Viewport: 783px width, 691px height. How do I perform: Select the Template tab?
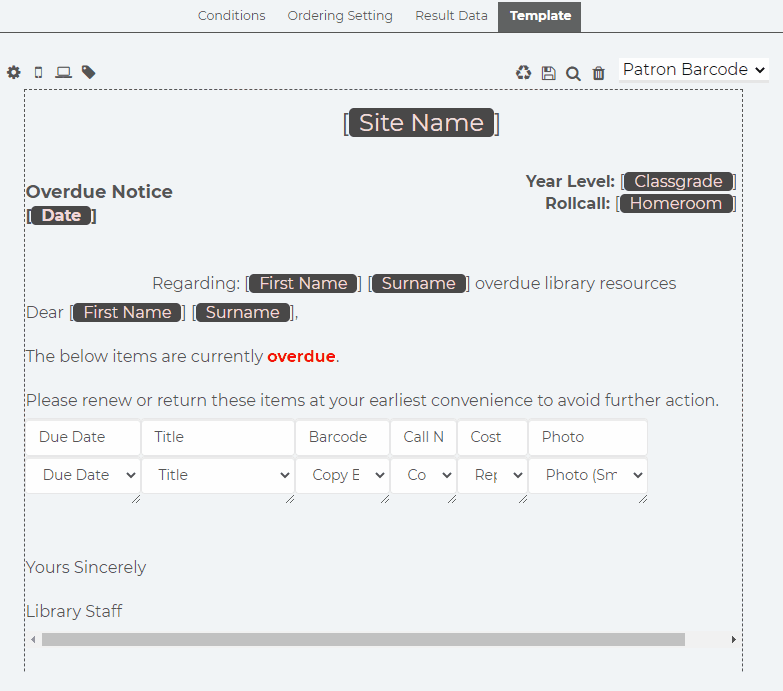(540, 16)
